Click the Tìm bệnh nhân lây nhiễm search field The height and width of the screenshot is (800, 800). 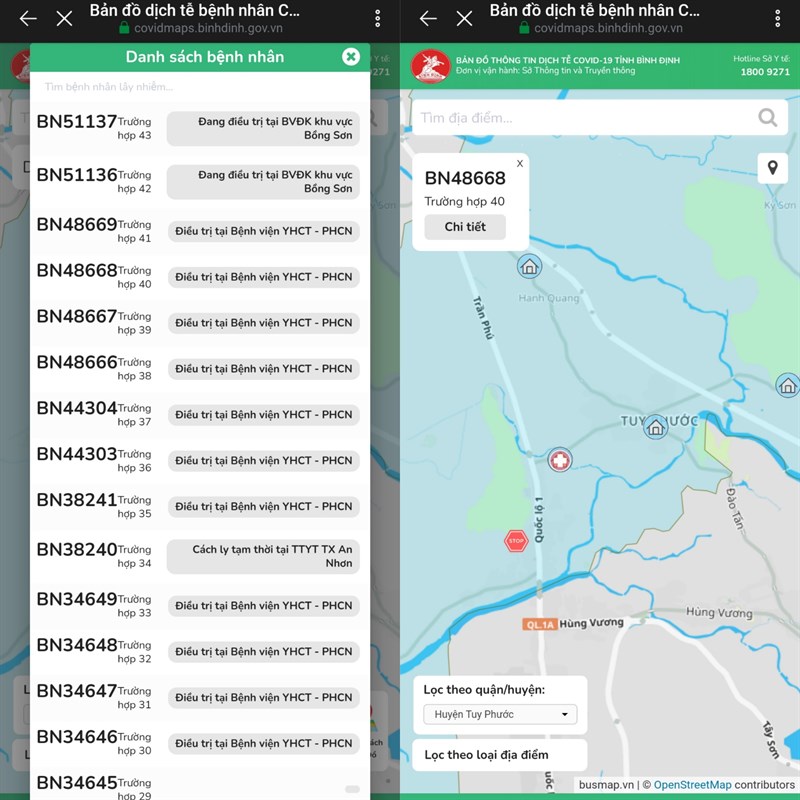coord(199,87)
